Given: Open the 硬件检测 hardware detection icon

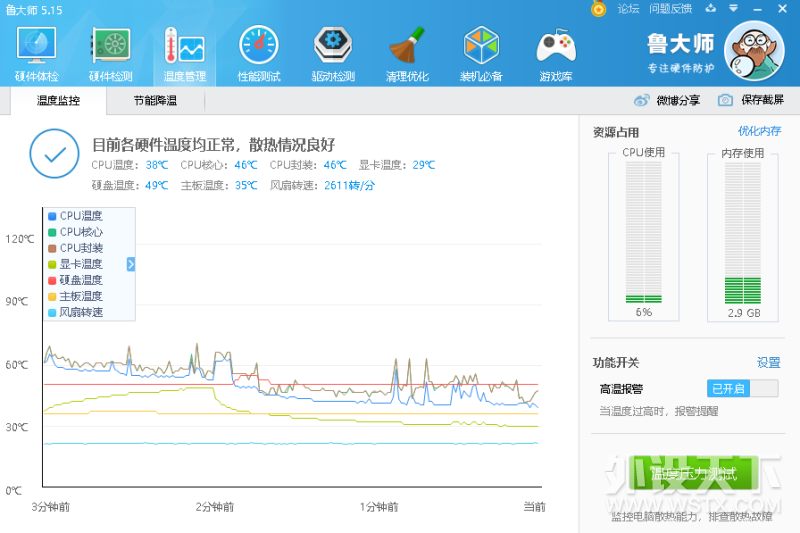Looking at the screenshot, I should tap(111, 46).
